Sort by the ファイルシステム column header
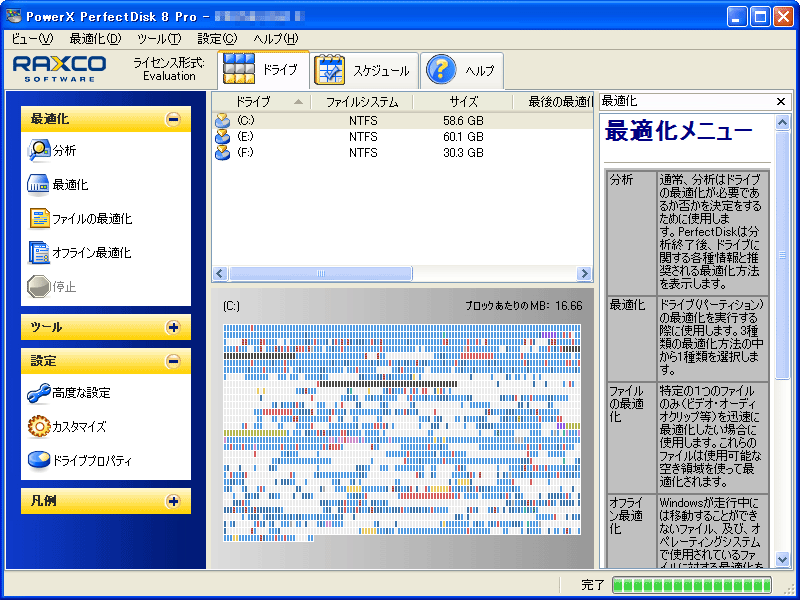Screen dimensions: 800x600 coord(362,102)
